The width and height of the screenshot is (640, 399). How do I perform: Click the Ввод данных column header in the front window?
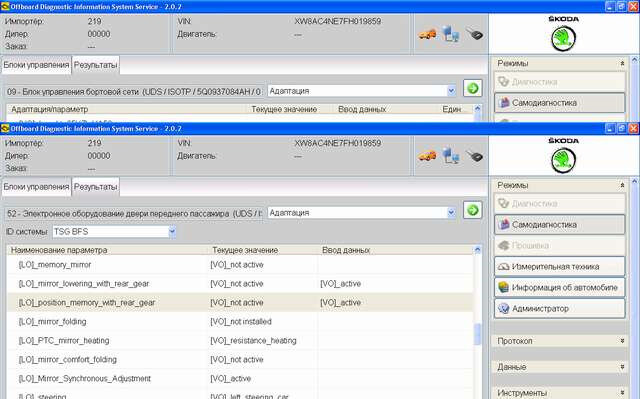pyautogui.click(x=346, y=250)
